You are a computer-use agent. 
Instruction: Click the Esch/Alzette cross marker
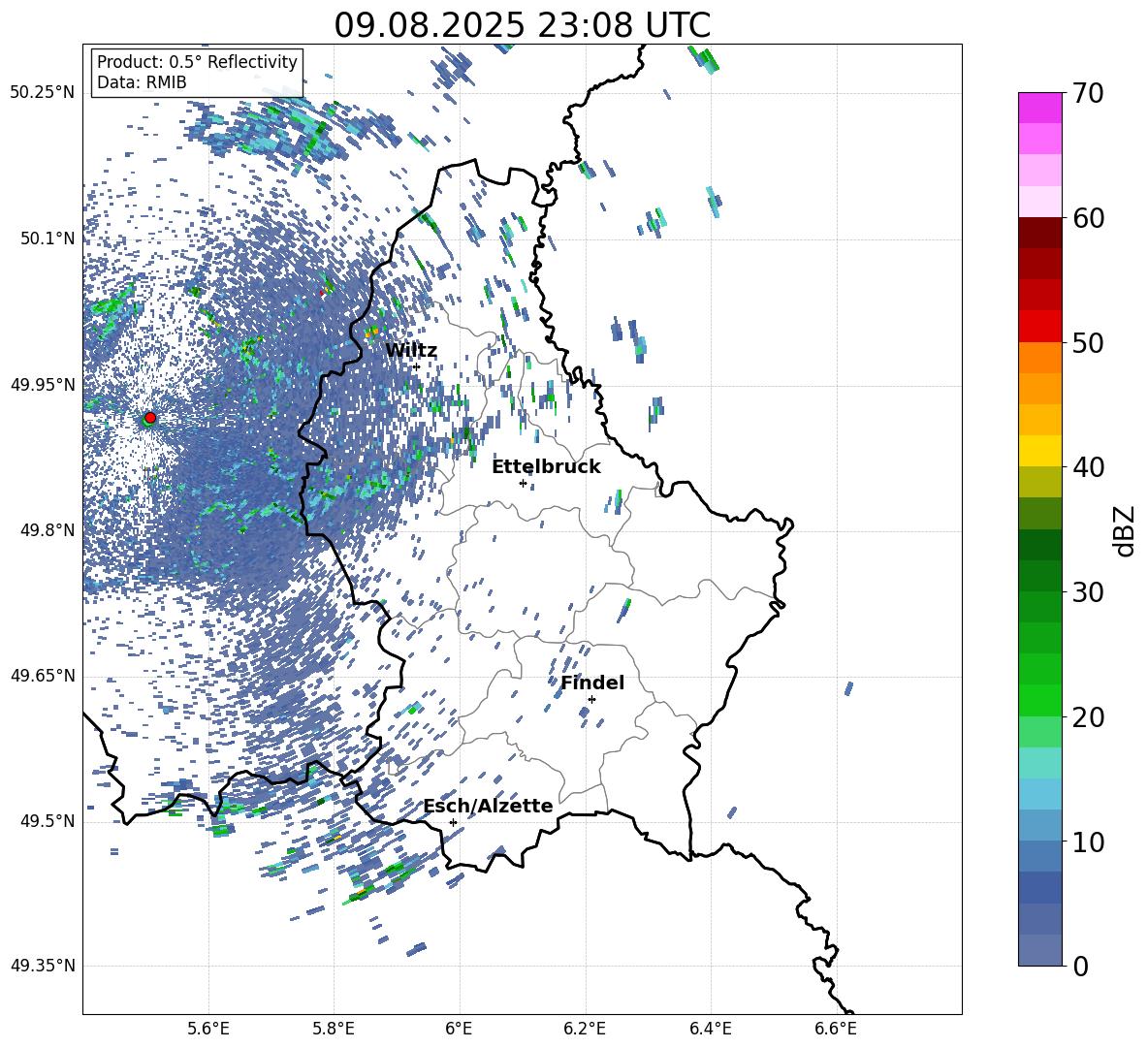click(x=453, y=822)
